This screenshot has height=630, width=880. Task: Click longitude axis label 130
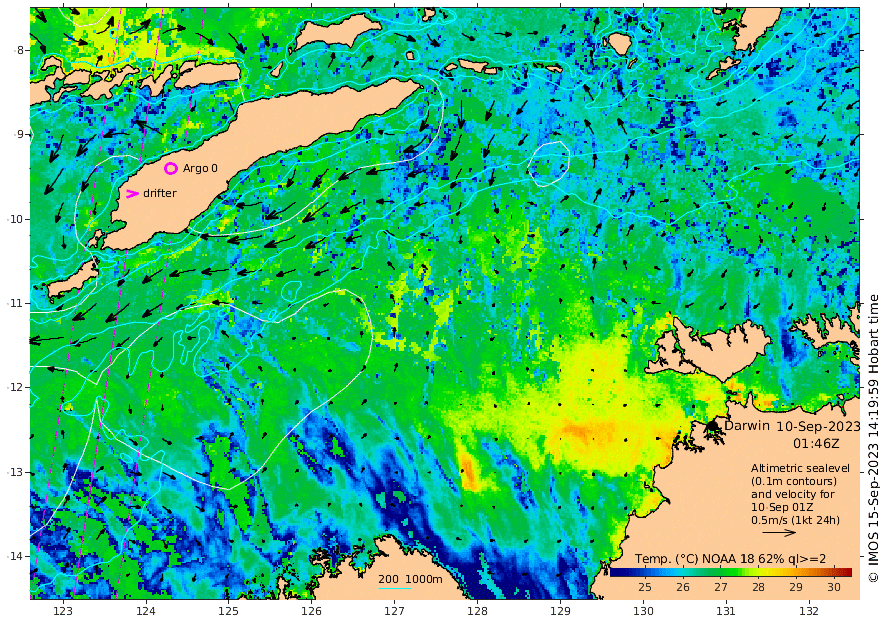click(643, 611)
